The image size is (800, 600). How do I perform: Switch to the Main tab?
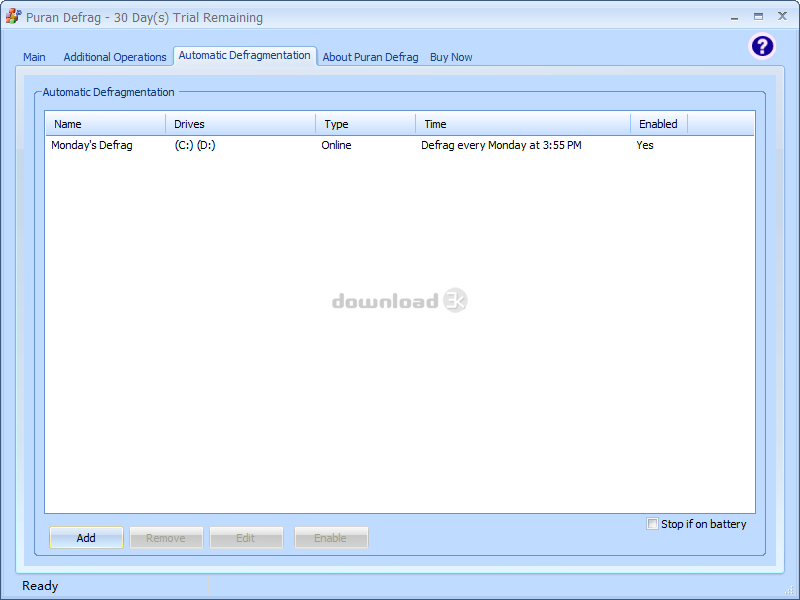(x=34, y=57)
